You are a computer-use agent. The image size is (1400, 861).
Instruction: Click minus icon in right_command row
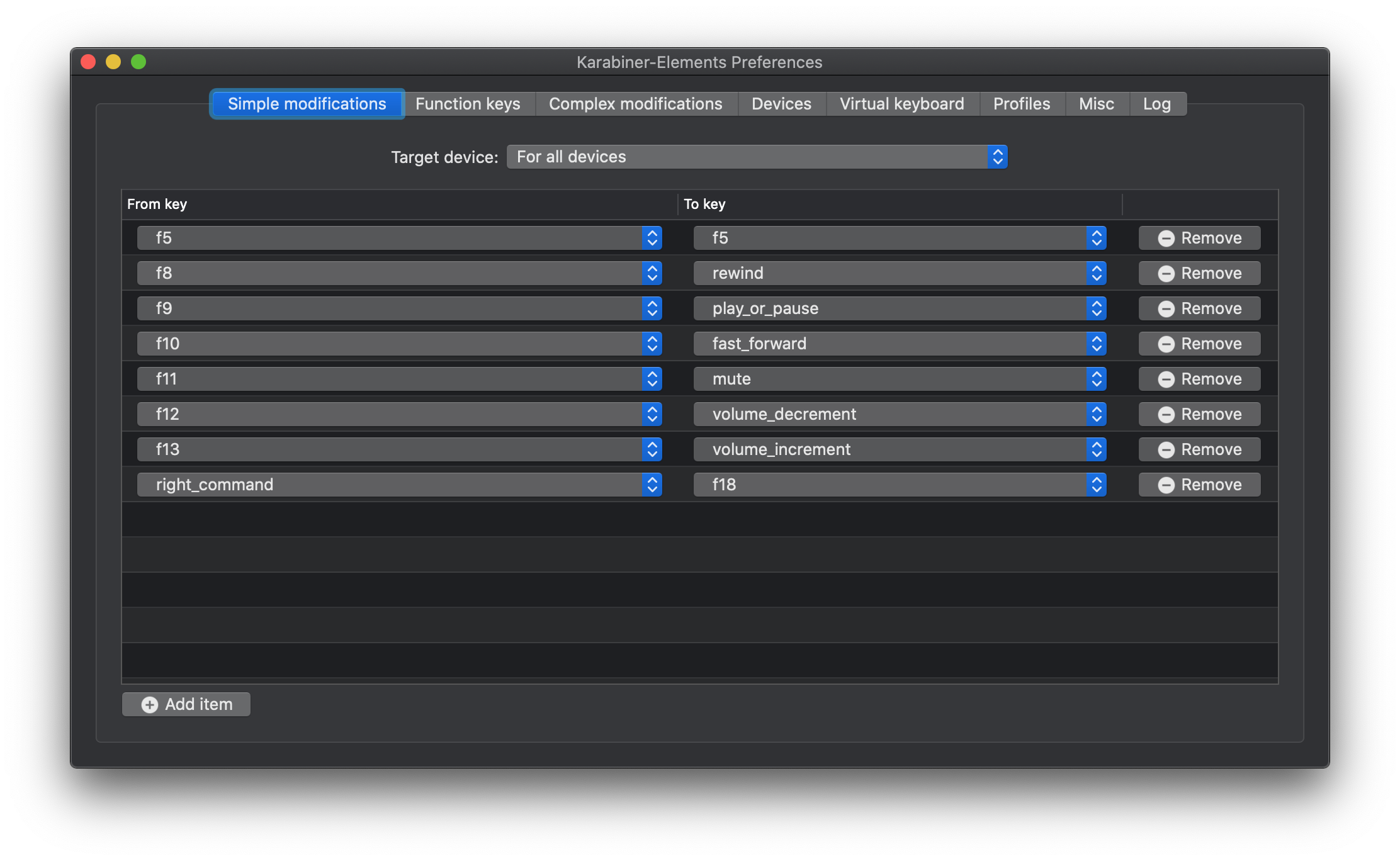point(1166,485)
